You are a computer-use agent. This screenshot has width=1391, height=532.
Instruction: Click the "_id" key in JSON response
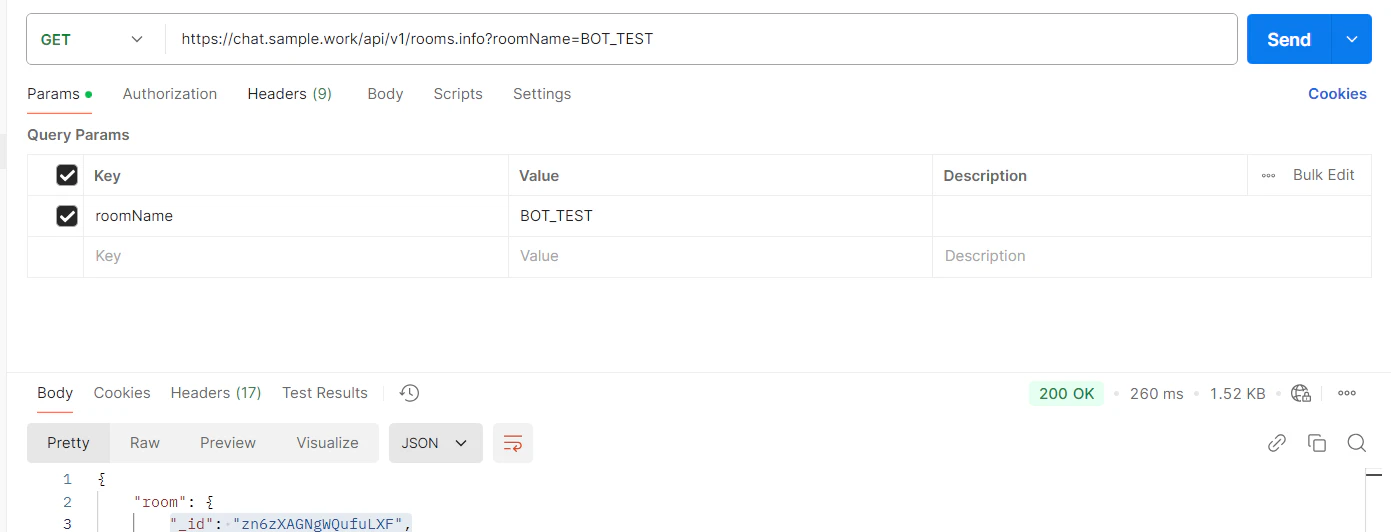pyautogui.click(x=192, y=523)
